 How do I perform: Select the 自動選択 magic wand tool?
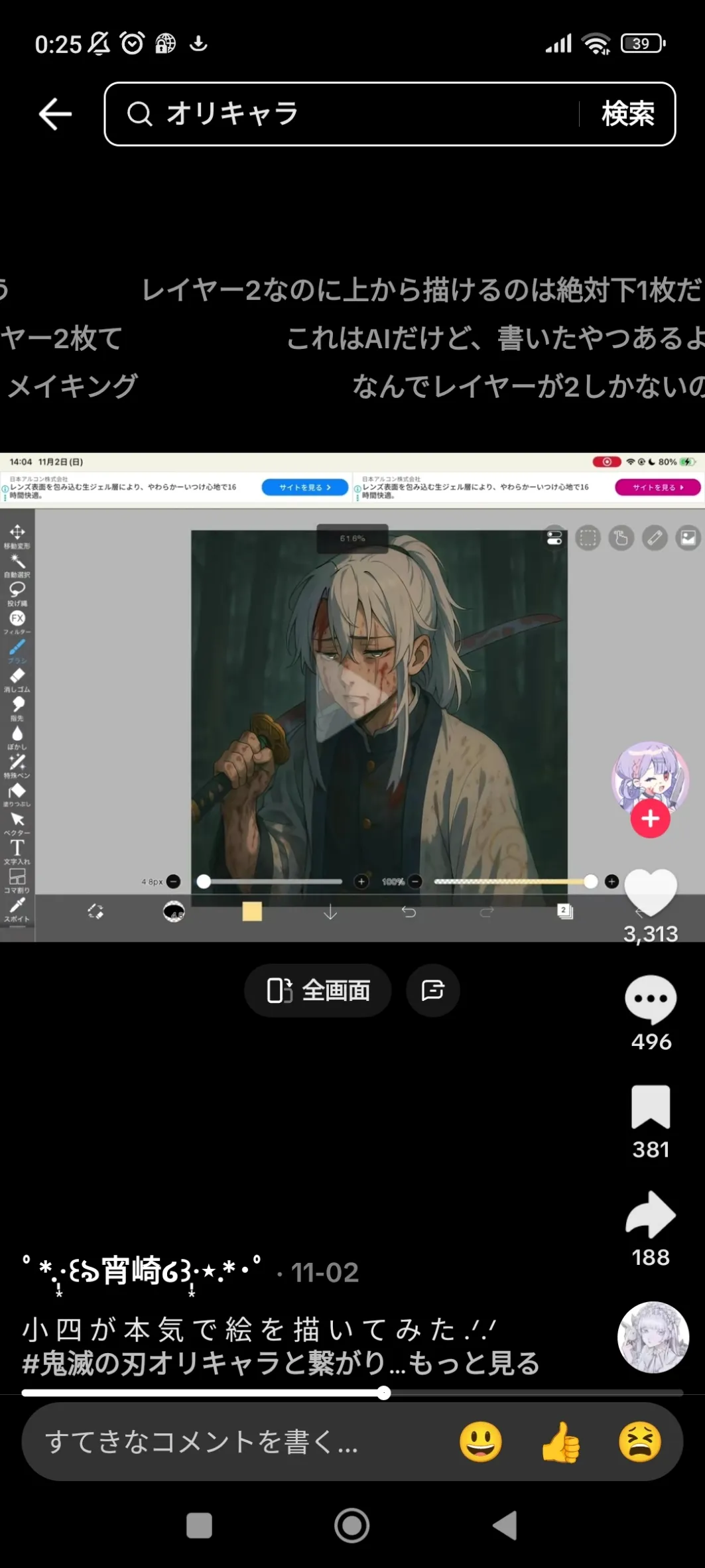[17, 565]
